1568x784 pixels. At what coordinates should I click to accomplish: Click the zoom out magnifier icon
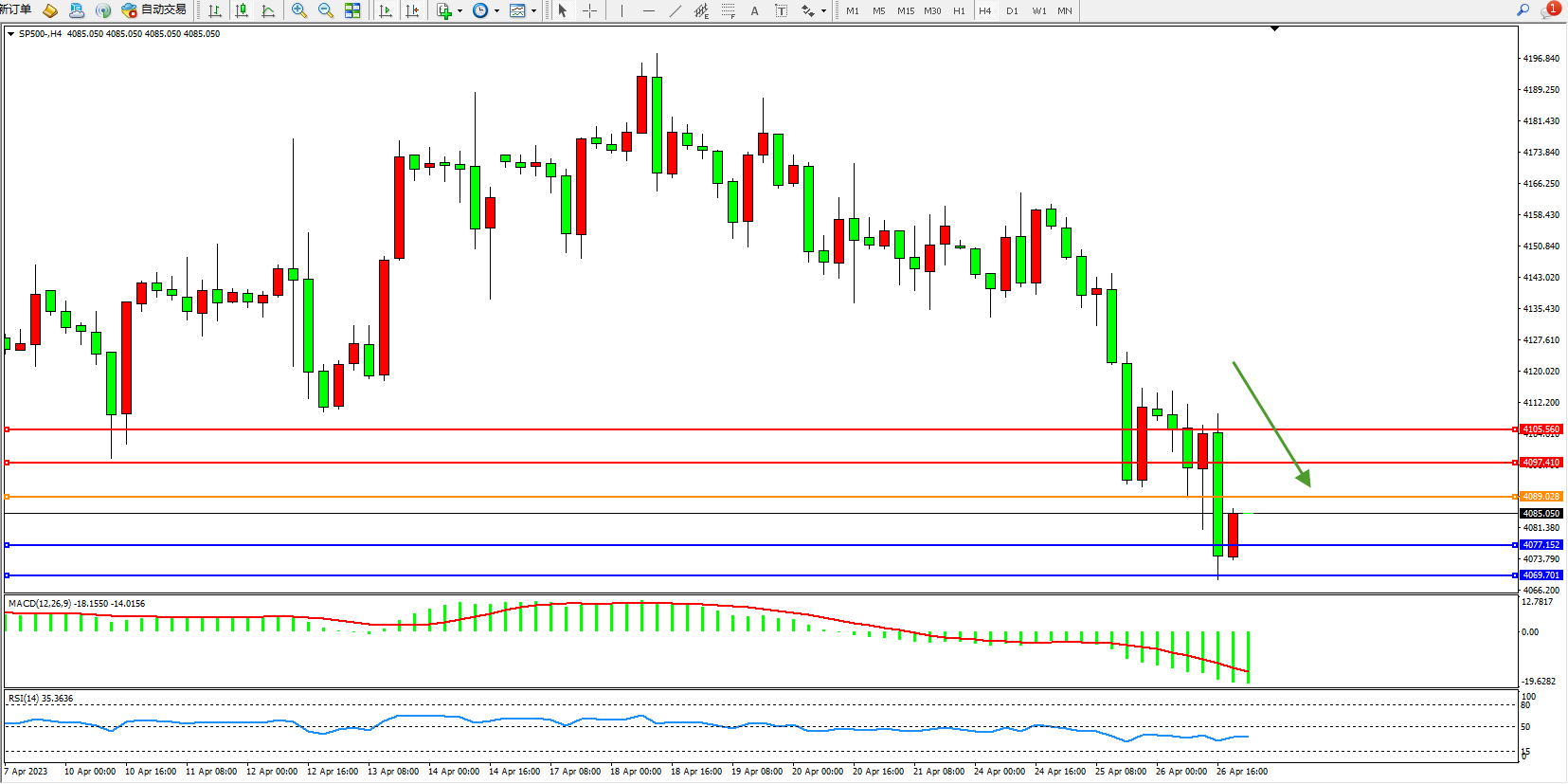(x=326, y=10)
